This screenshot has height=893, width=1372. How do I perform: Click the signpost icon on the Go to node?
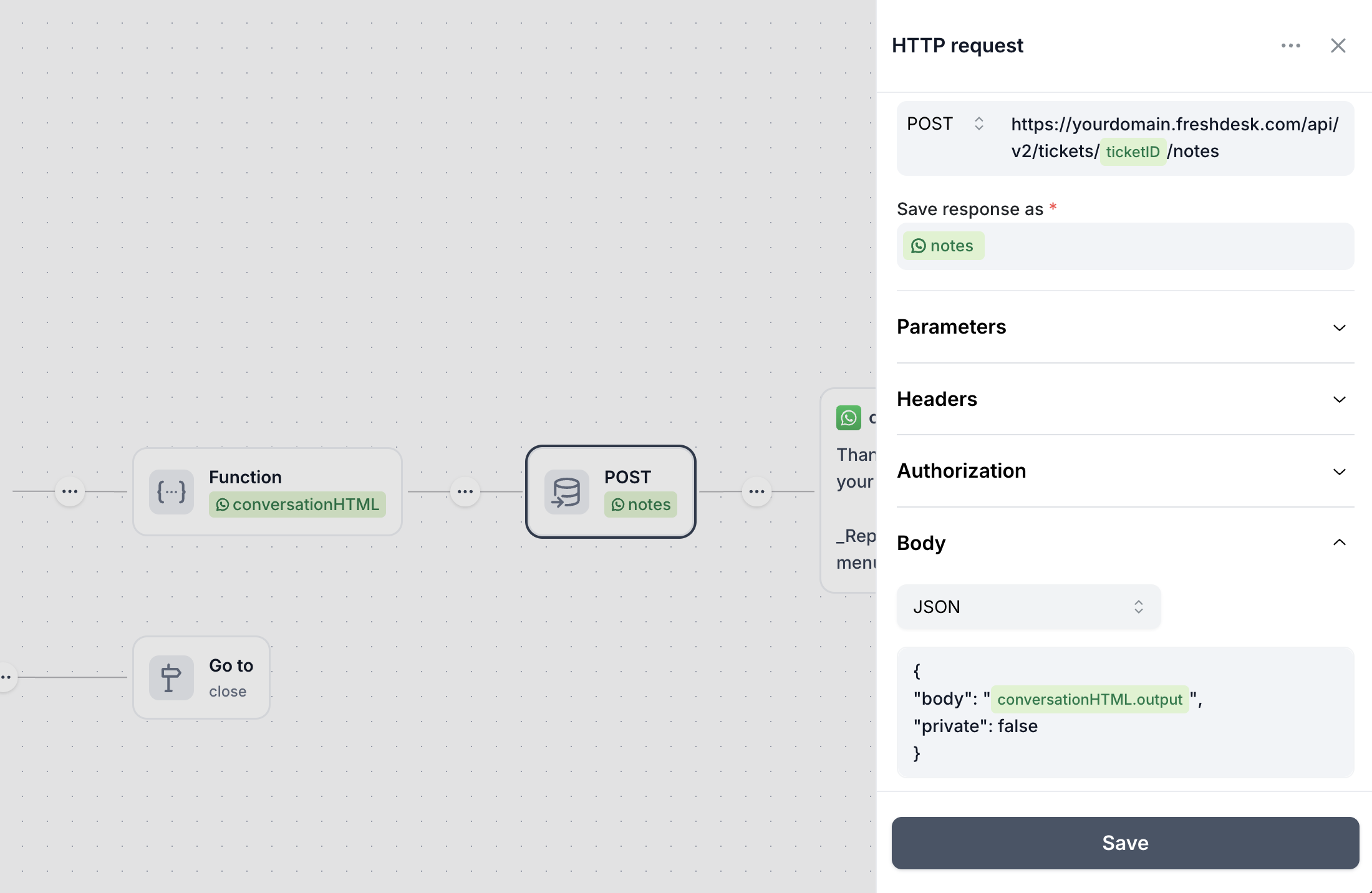pos(170,677)
